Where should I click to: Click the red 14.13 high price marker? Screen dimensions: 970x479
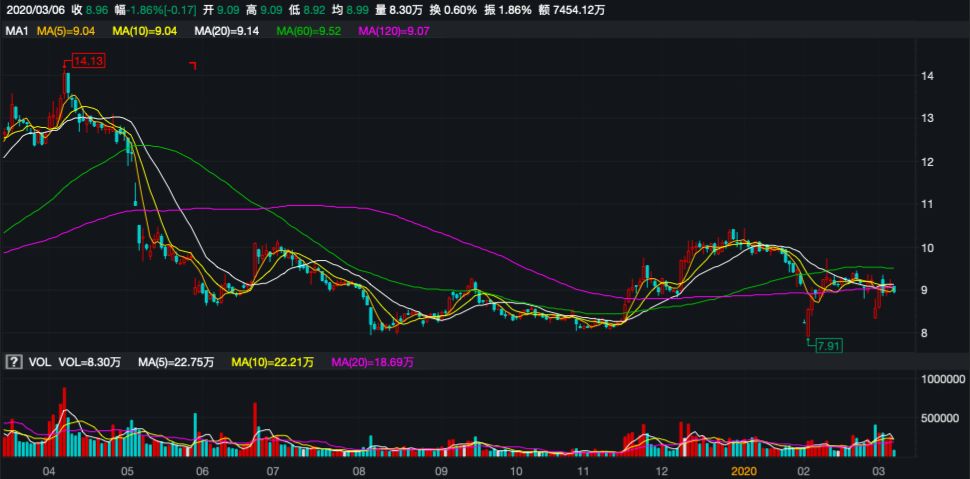pos(88,61)
